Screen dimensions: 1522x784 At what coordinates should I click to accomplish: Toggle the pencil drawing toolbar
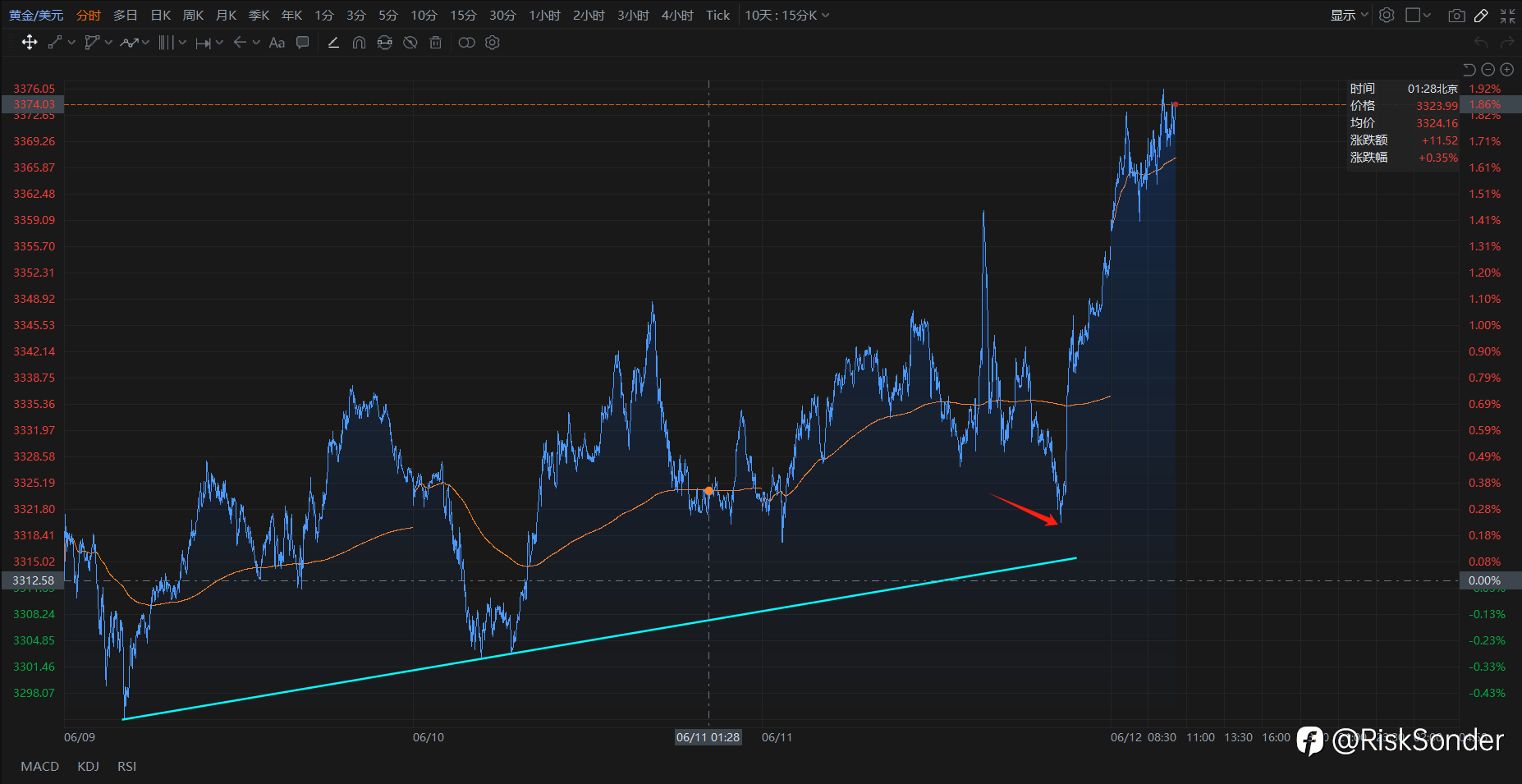point(1481,16)
